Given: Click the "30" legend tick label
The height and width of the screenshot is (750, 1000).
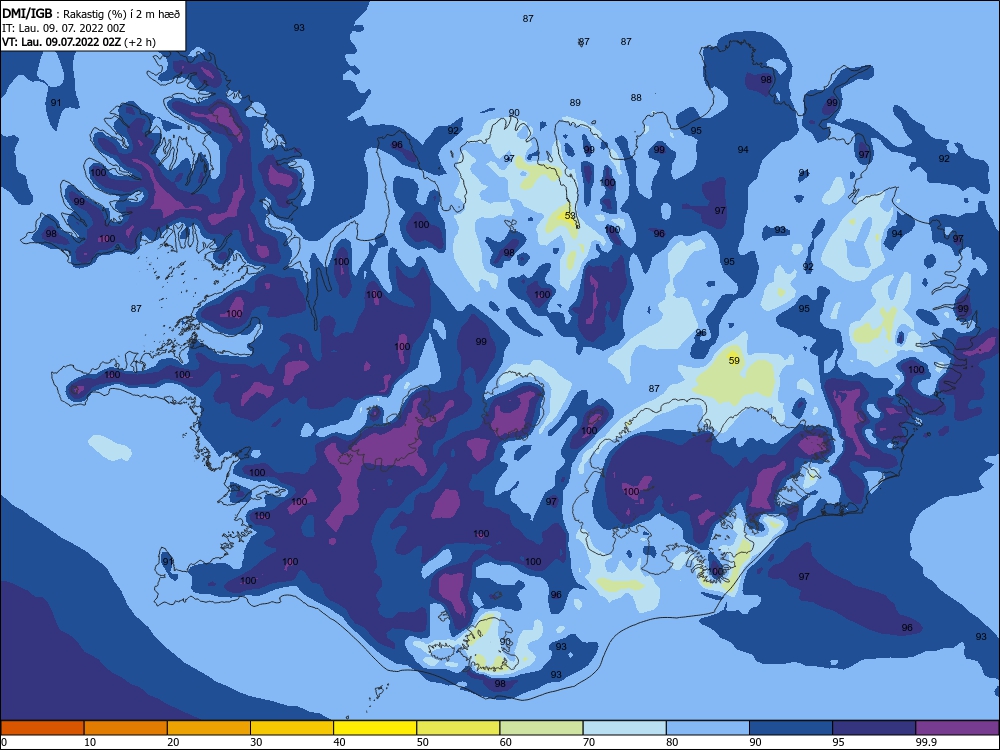Looking at the screenshot, I should click(x=256, y=742).
